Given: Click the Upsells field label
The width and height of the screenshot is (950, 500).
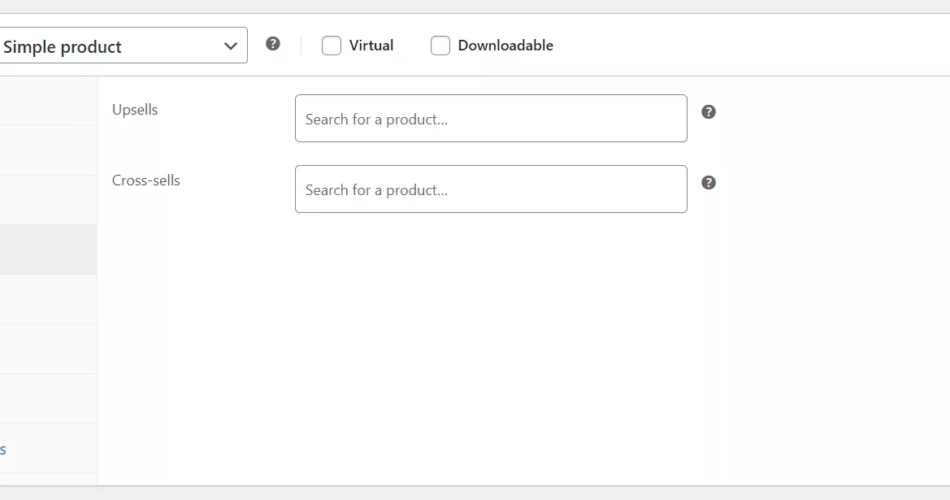Looking at the screenshot, I should click(135, 110).
